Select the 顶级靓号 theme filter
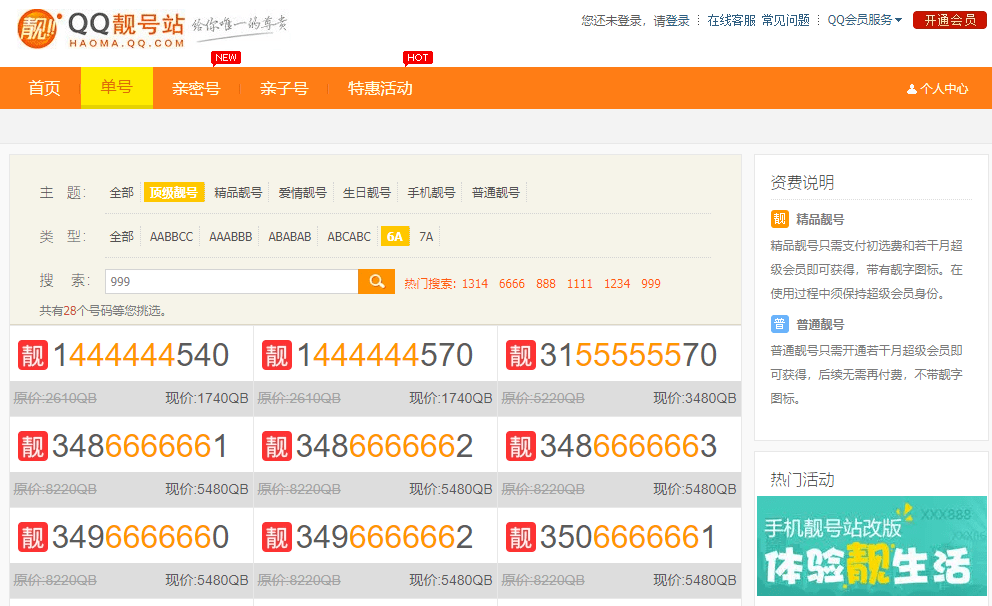992x606 pixels. click(174, 191)
